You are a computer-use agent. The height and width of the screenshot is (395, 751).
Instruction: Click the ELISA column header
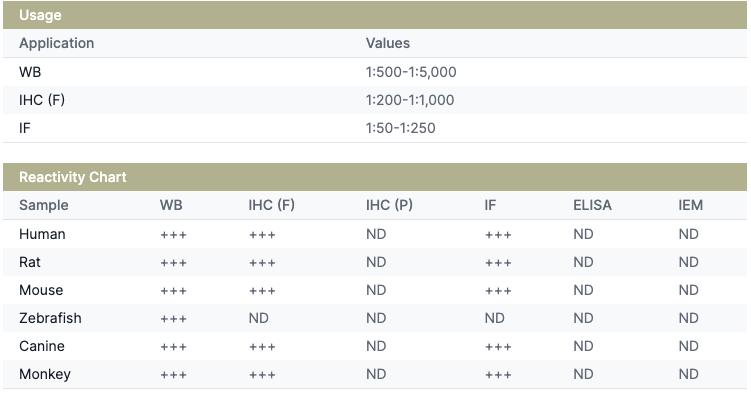click(592, 205)
